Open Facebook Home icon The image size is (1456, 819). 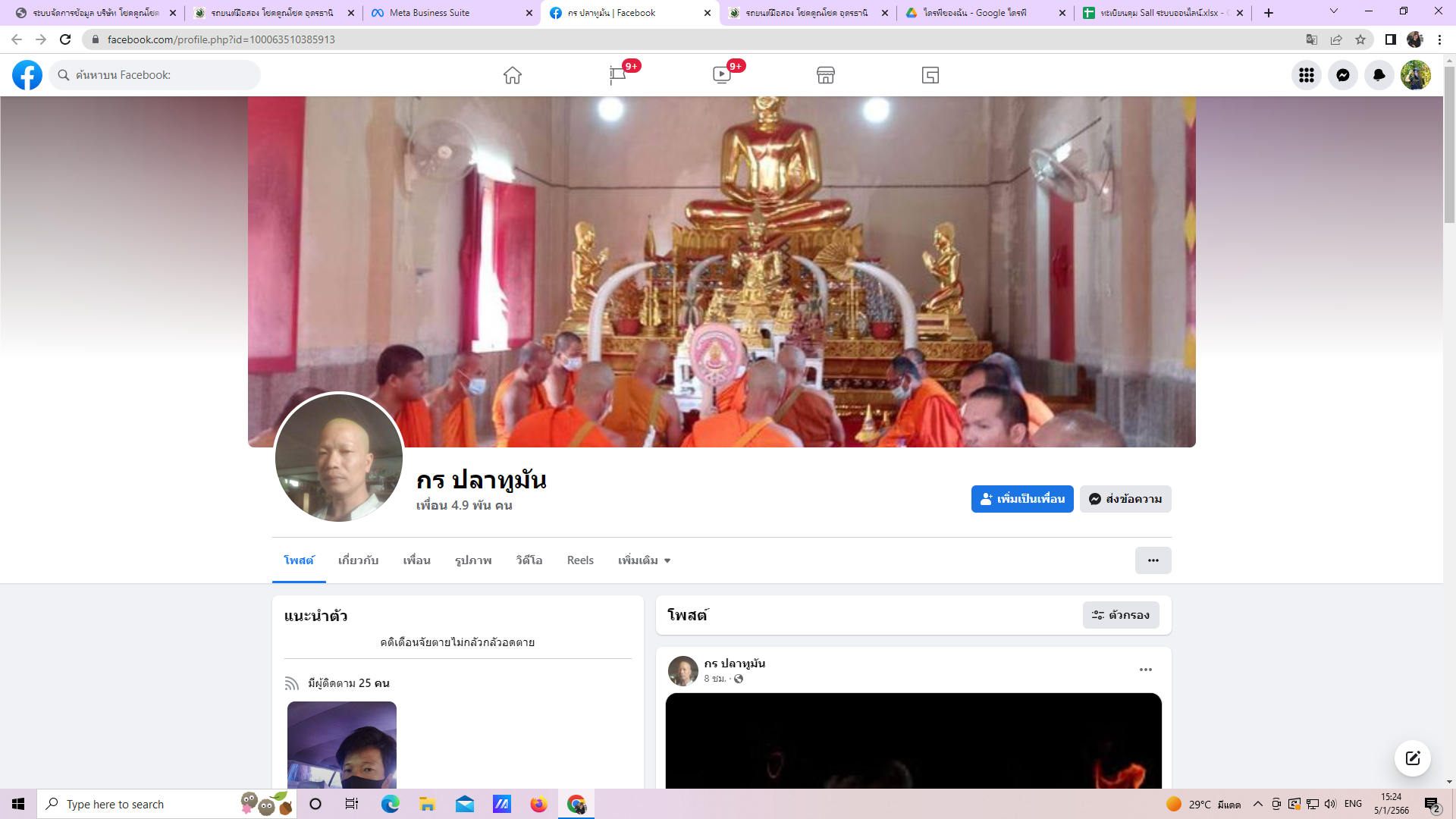[513, 75]
